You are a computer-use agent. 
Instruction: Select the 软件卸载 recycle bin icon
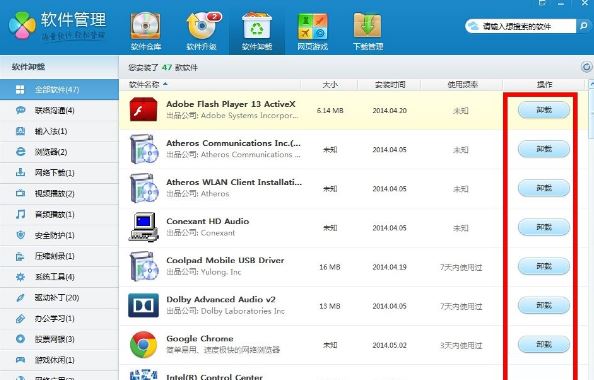257,26
